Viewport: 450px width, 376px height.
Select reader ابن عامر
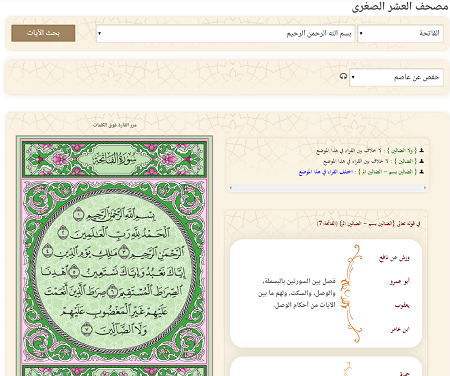tap(400, 330)
